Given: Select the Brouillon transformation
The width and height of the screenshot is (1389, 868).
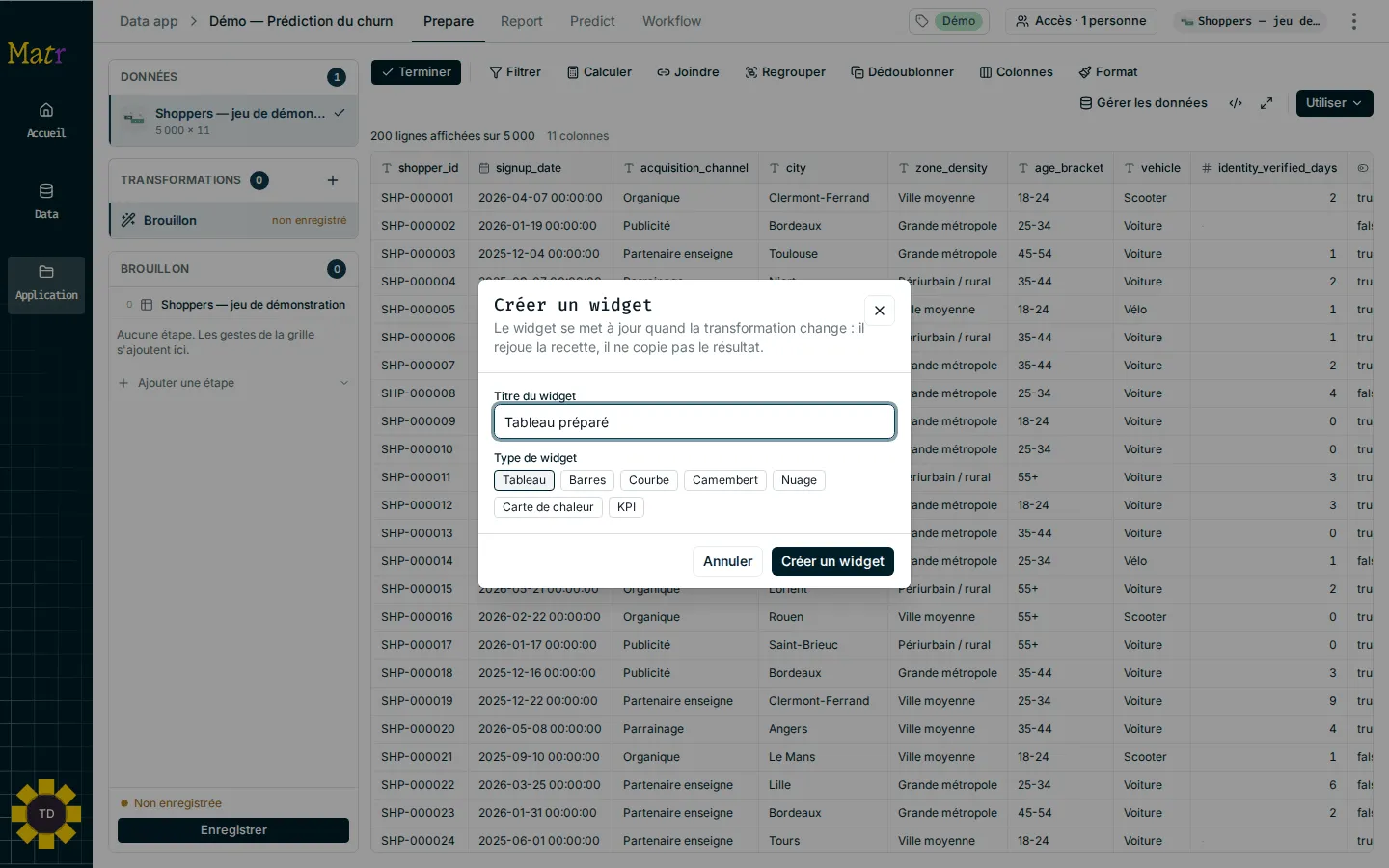Looking at the screenshot, I should click(x=234, y=220).
